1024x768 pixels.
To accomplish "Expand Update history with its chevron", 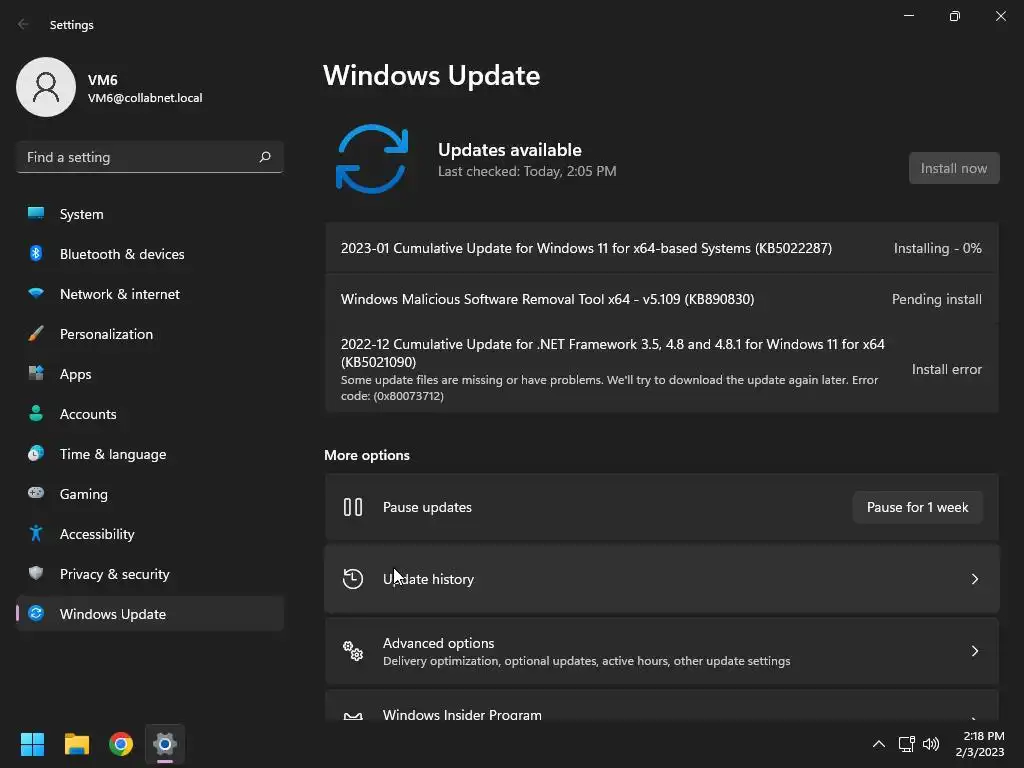I will (974, 579).
